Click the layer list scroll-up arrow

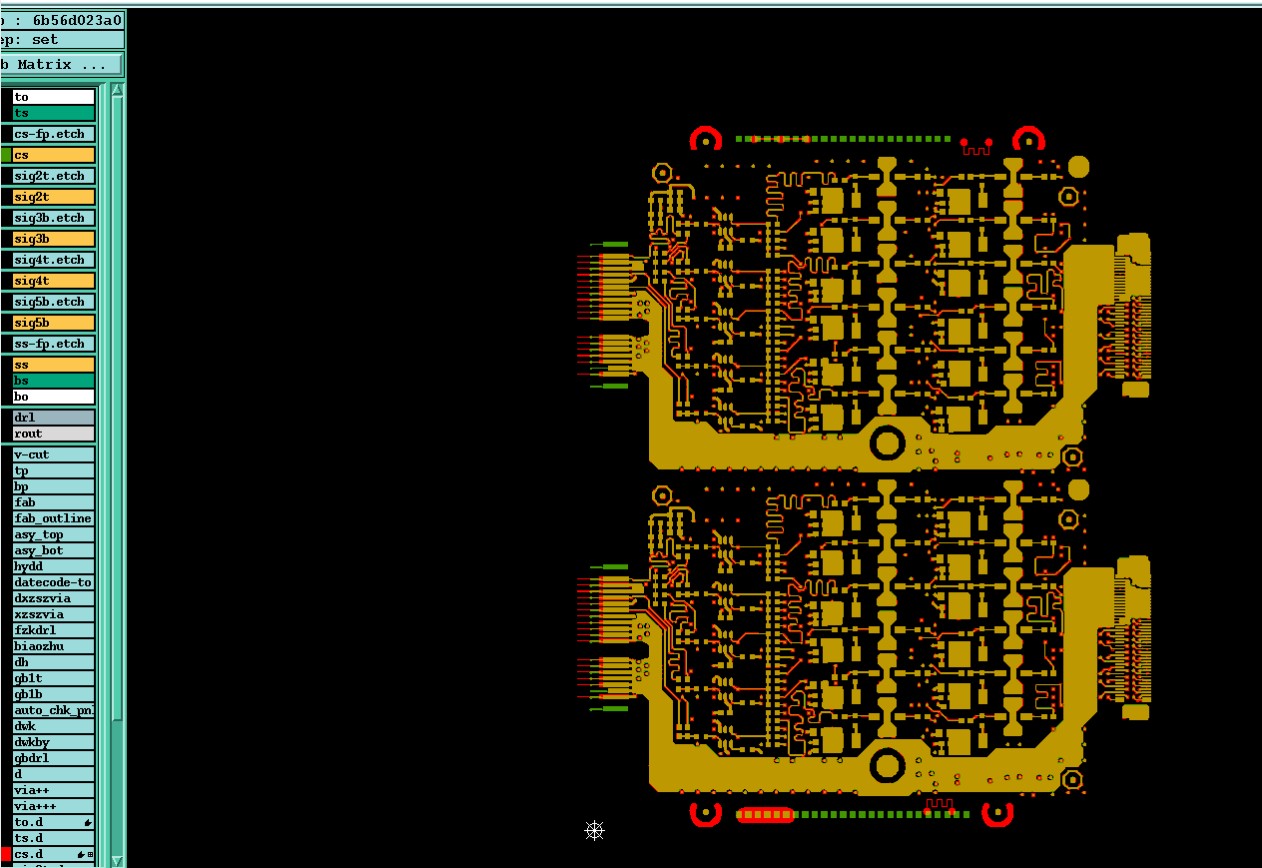click(117, 91)
